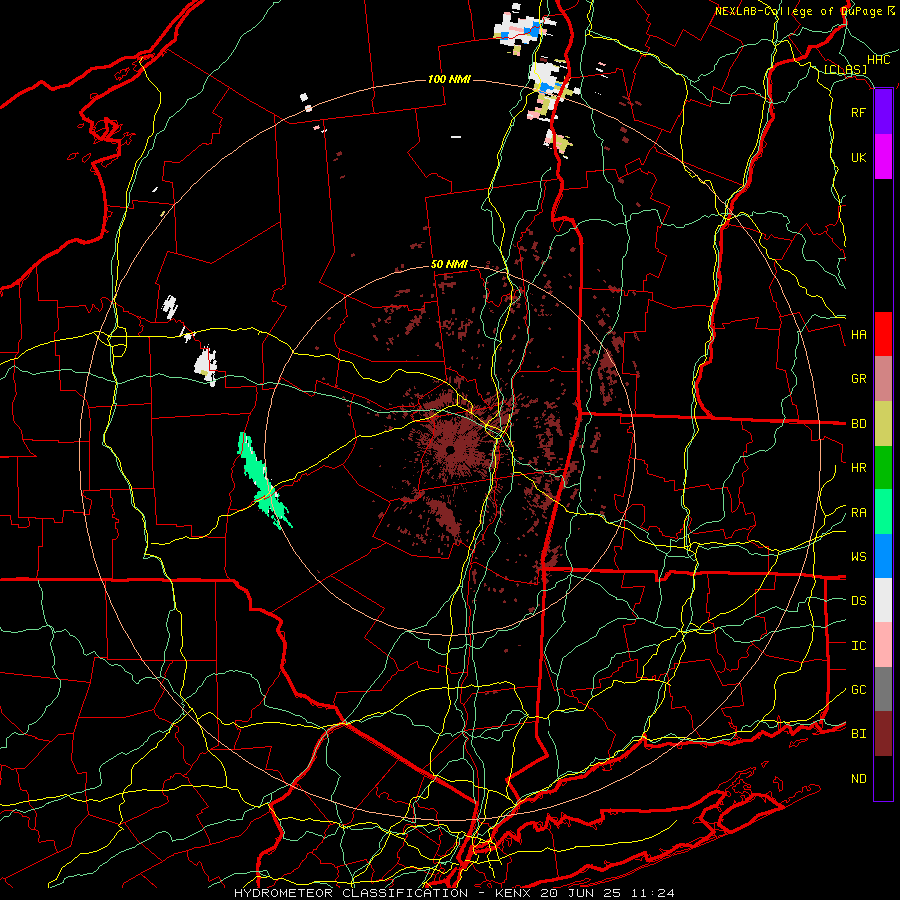This screenshot has width=900, height=900.
Task: Click the "DS" legend label
Action: click(858, 601)
